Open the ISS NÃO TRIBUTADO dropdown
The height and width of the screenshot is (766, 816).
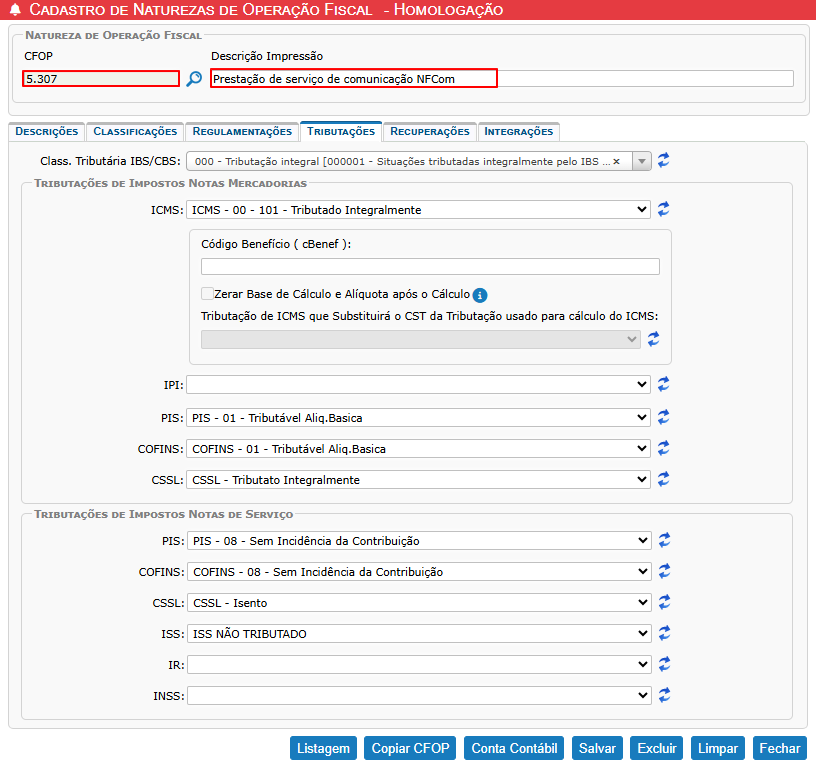click(x=418, y=634)
